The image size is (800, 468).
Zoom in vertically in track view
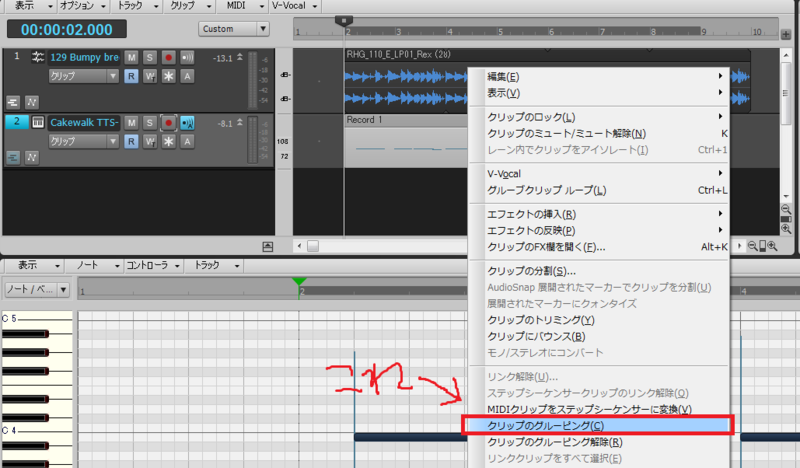786,229
